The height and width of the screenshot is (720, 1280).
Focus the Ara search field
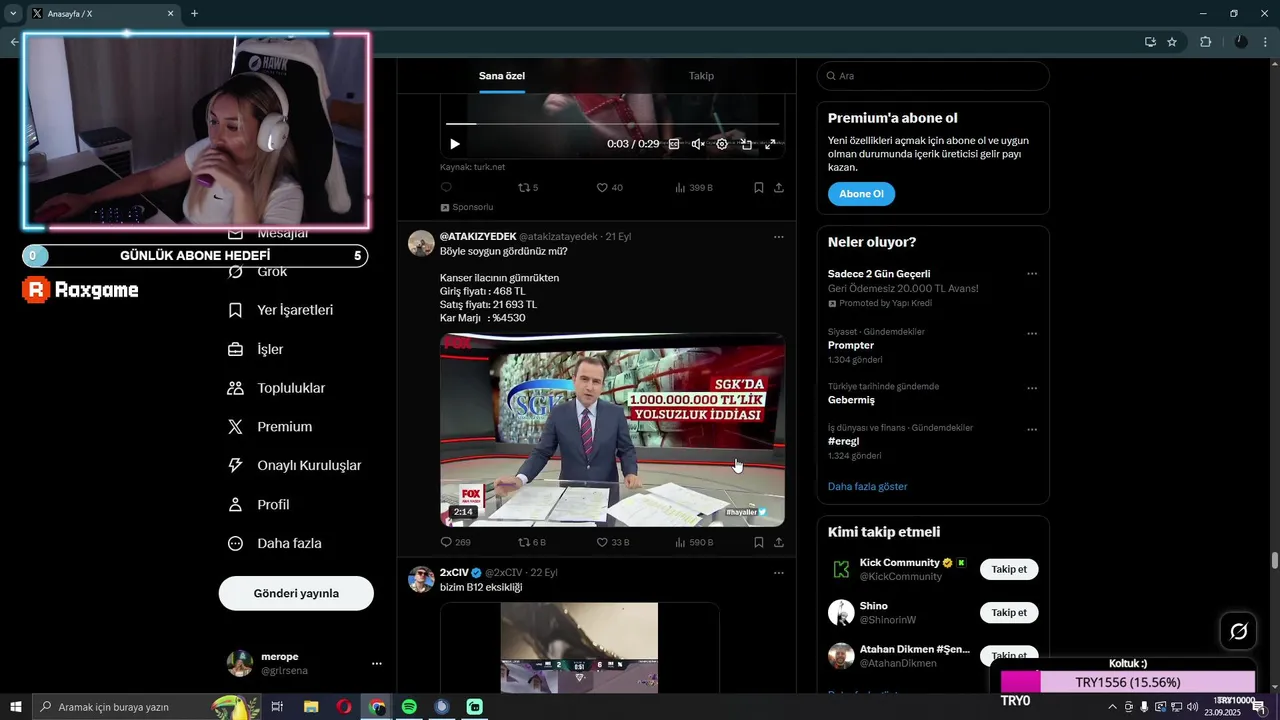[933, 76]
